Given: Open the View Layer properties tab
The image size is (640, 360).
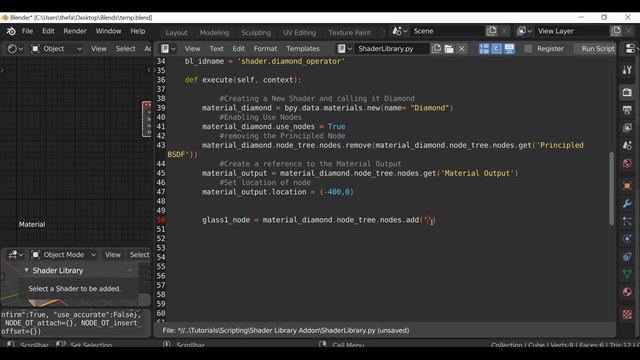Looking at the screenshot, I should click(x=627, y=127).
